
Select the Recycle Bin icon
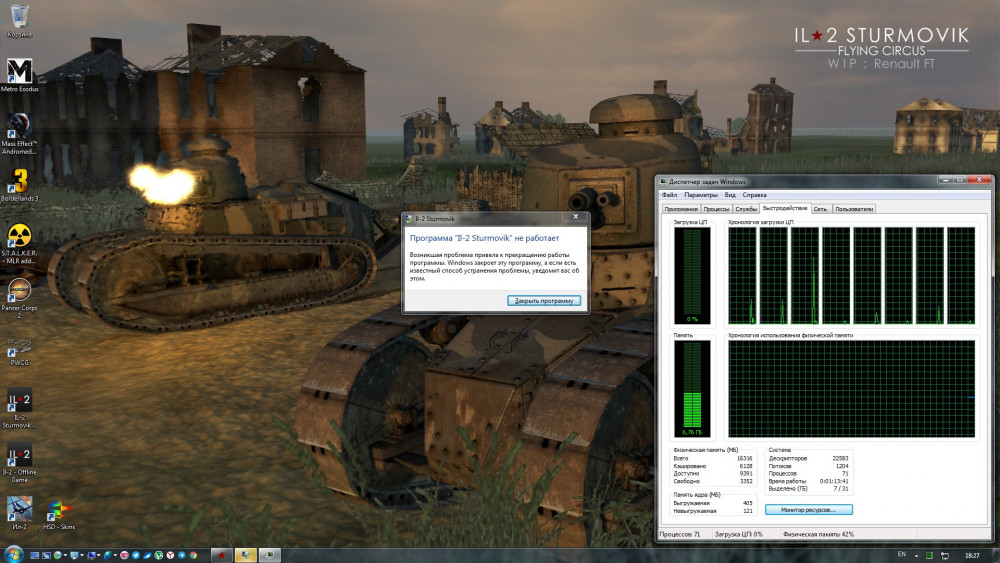[19, 16]
